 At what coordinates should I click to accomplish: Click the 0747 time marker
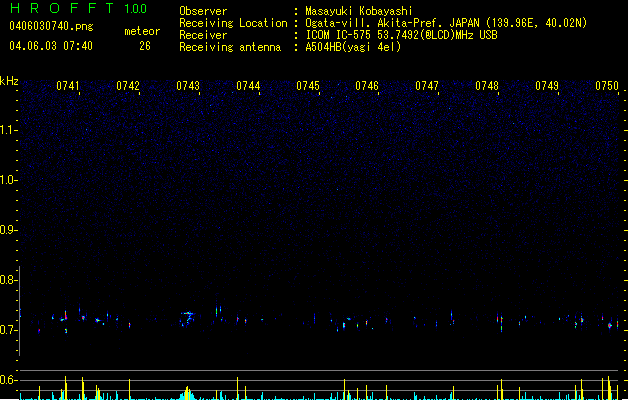(427, 86)
